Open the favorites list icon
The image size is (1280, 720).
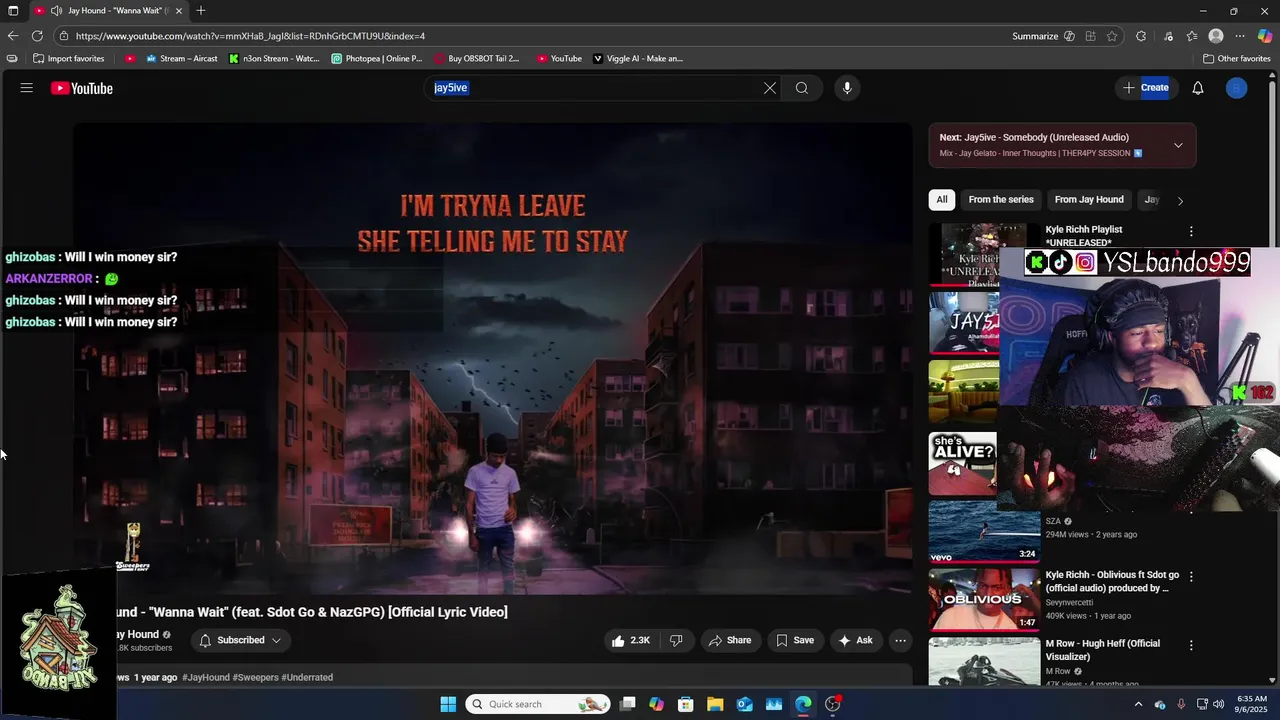tap(1192, 36)
